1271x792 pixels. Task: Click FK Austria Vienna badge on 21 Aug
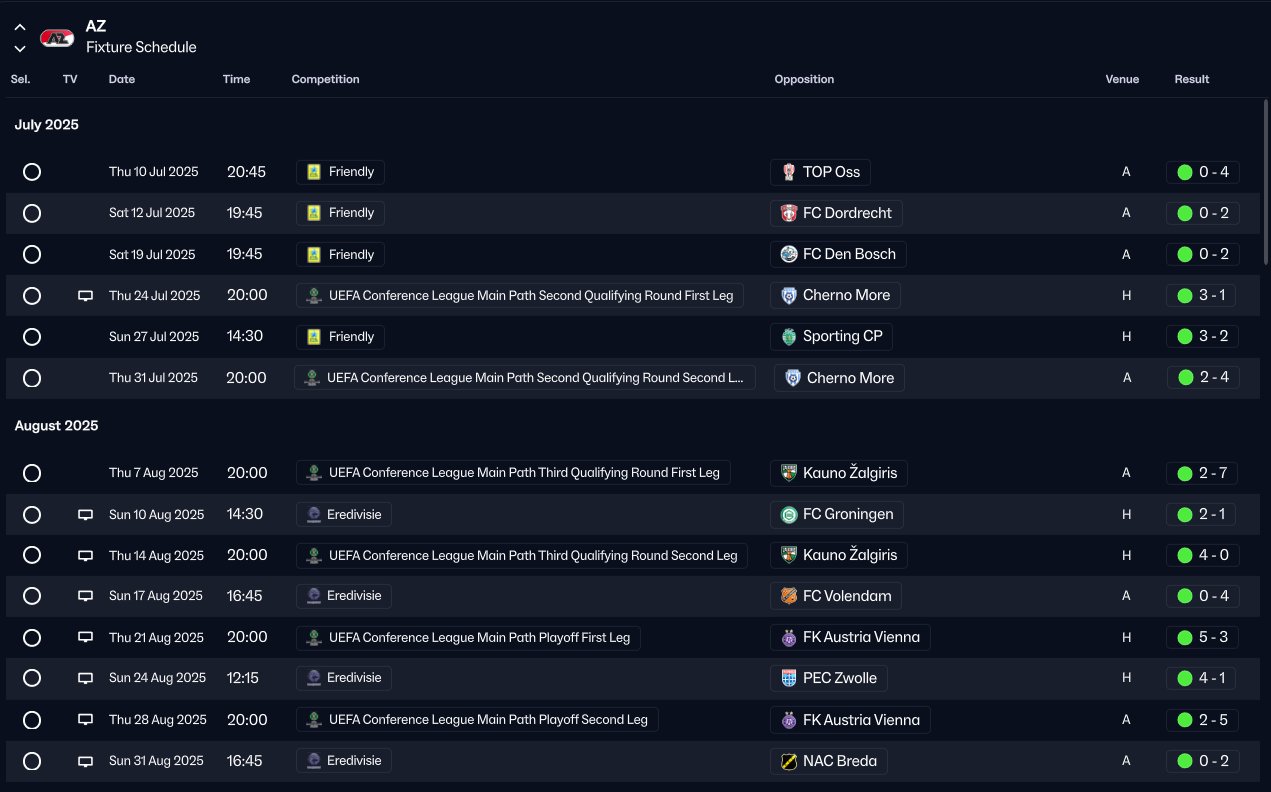coord(789,637)
